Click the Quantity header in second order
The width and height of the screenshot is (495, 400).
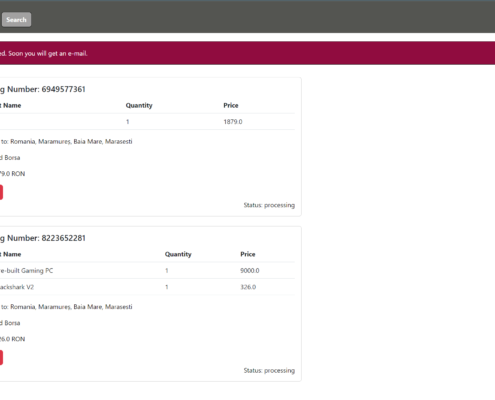click(x=178, y=254)
